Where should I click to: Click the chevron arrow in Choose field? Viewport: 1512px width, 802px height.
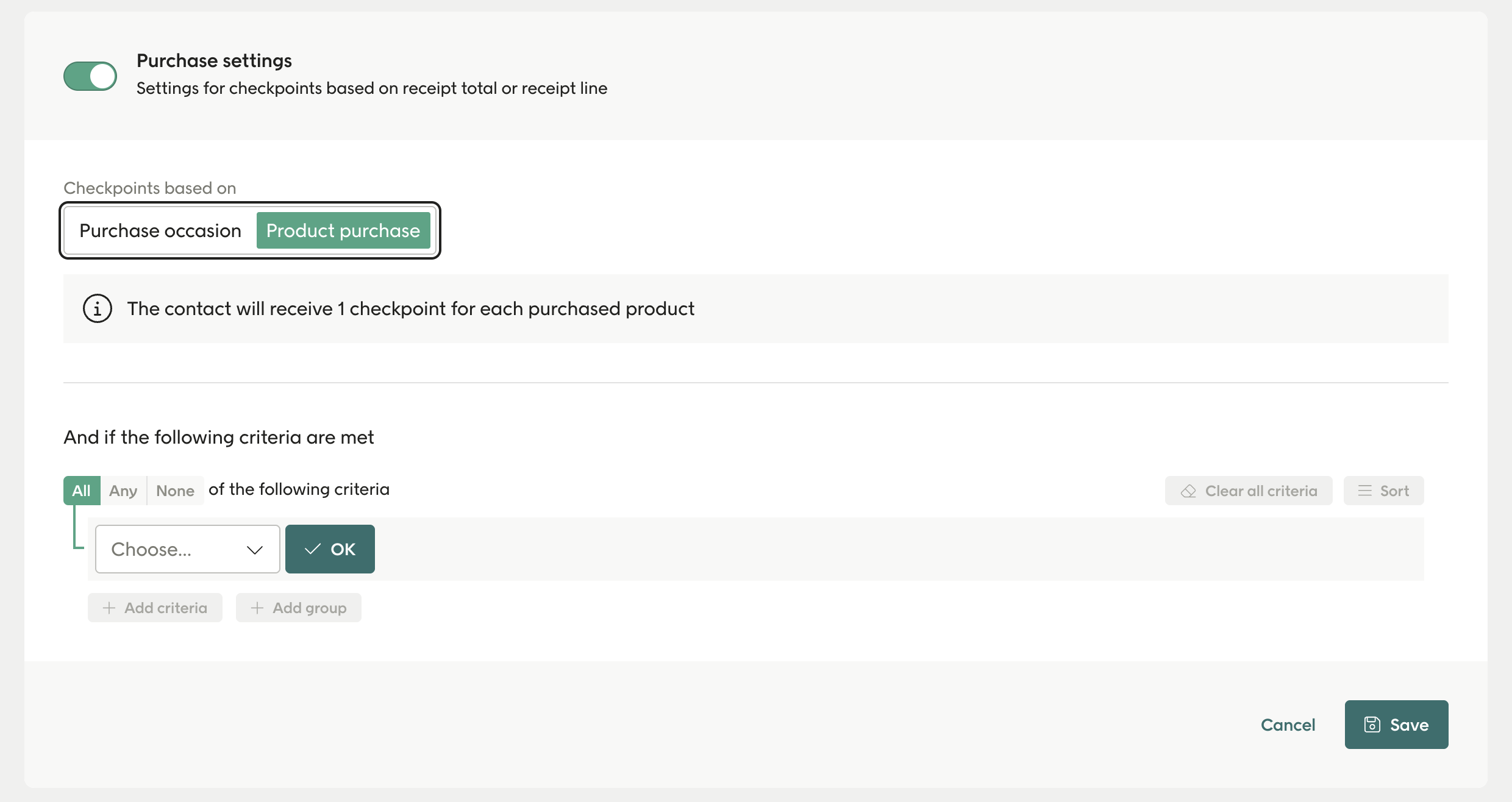(x=254, y=549)
